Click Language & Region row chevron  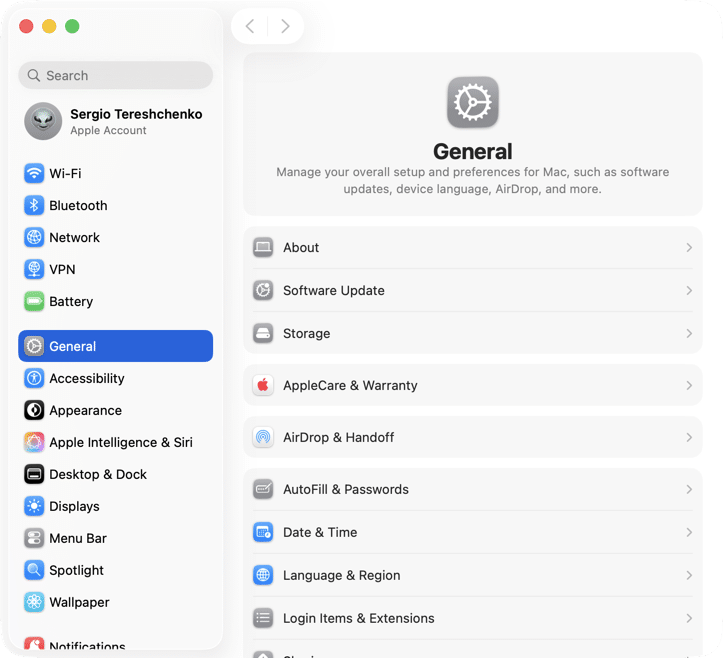point(689,575)
